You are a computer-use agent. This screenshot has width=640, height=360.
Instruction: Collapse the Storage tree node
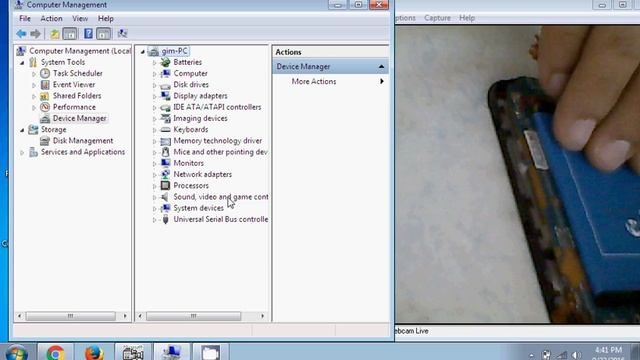coord(22,130)
